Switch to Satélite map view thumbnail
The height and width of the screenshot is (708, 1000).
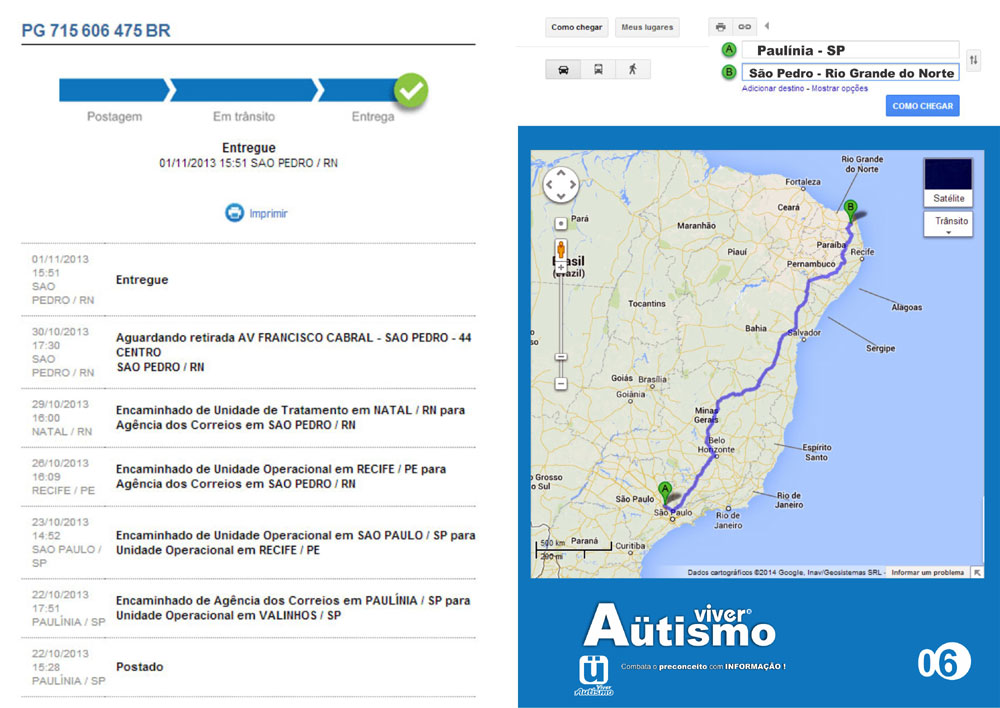pyautogui.click(x=949, y=181)
